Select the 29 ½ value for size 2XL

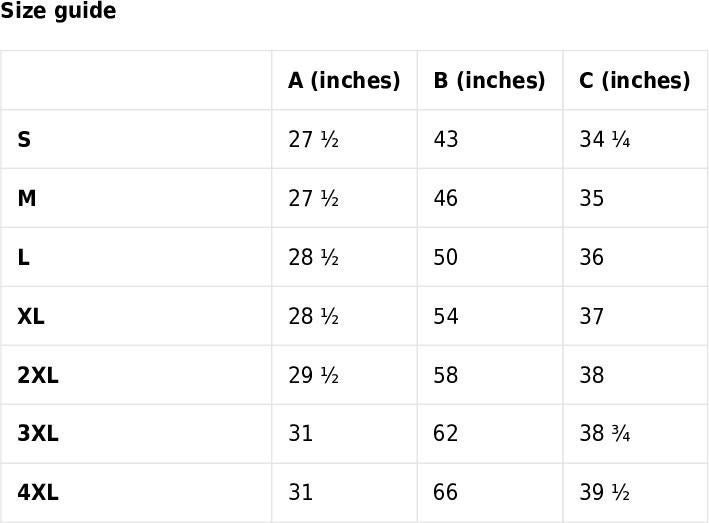pos(313,375)
